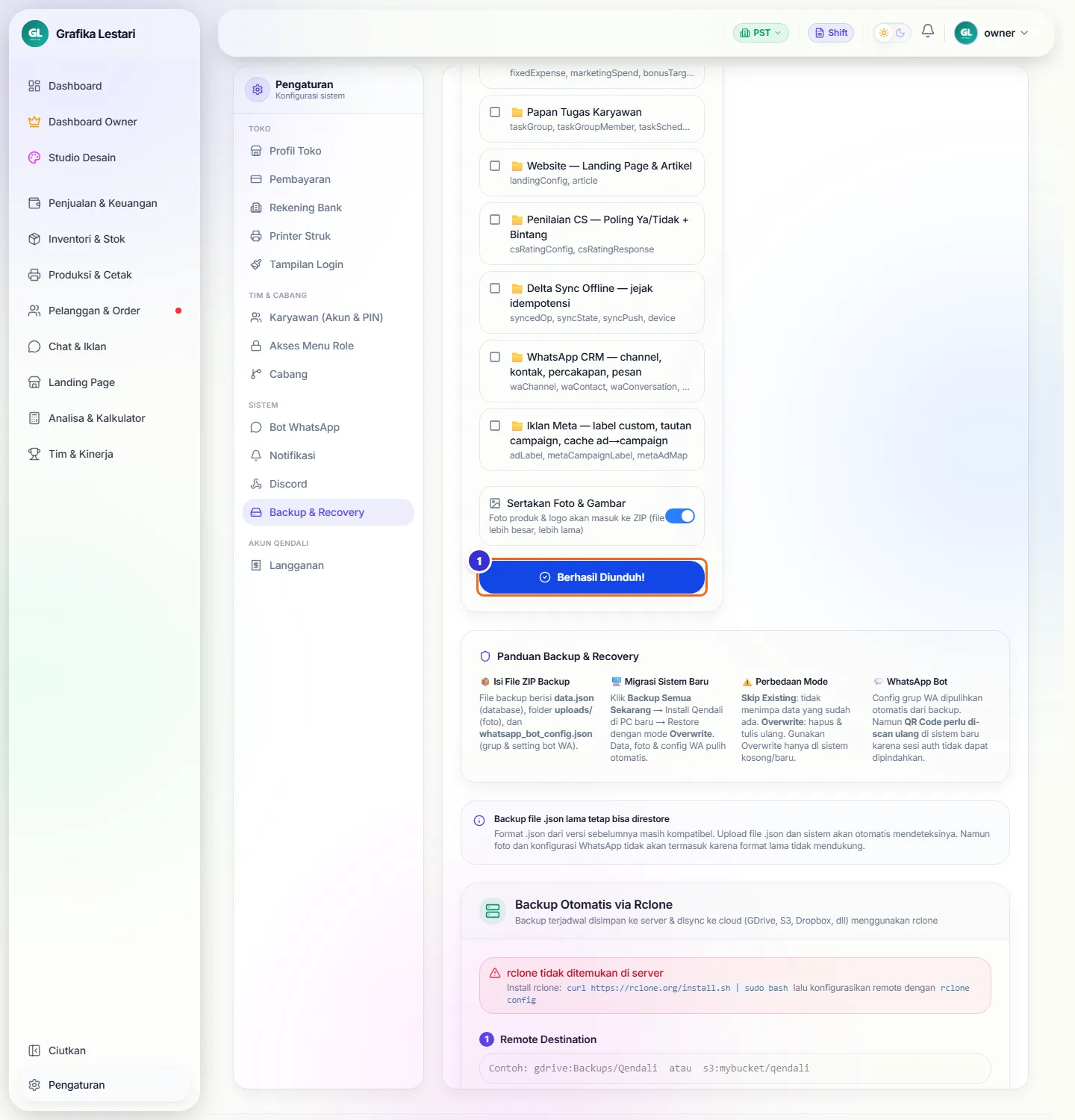1075x1120 pixels.
Task: Click the Rekening Bank building icon
Action: 256,208
